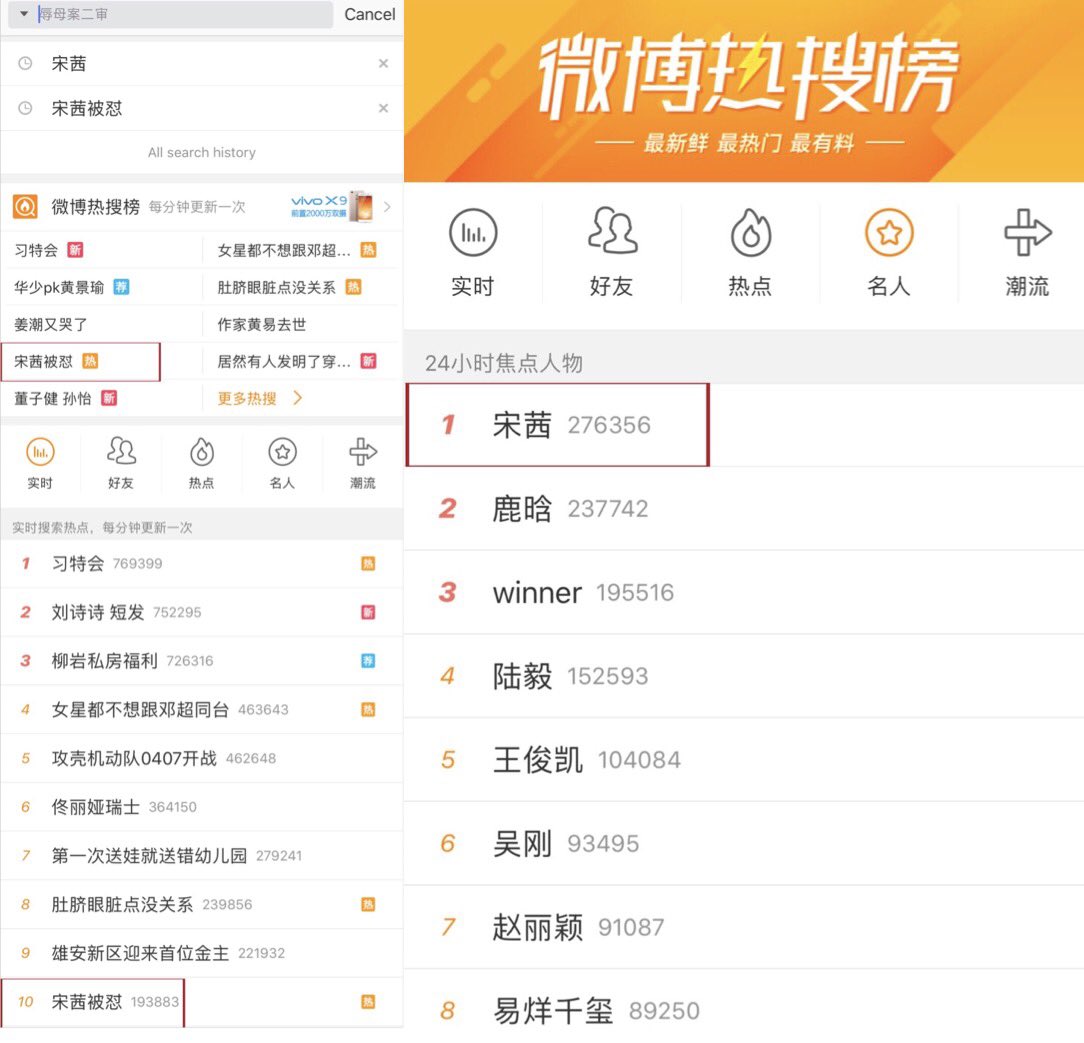Screen dimensions: 1084x1043
Task: Open rank 9 topic 雄安新区迎来首位金主
Action: pyautogui.click(x=201, y=953)
